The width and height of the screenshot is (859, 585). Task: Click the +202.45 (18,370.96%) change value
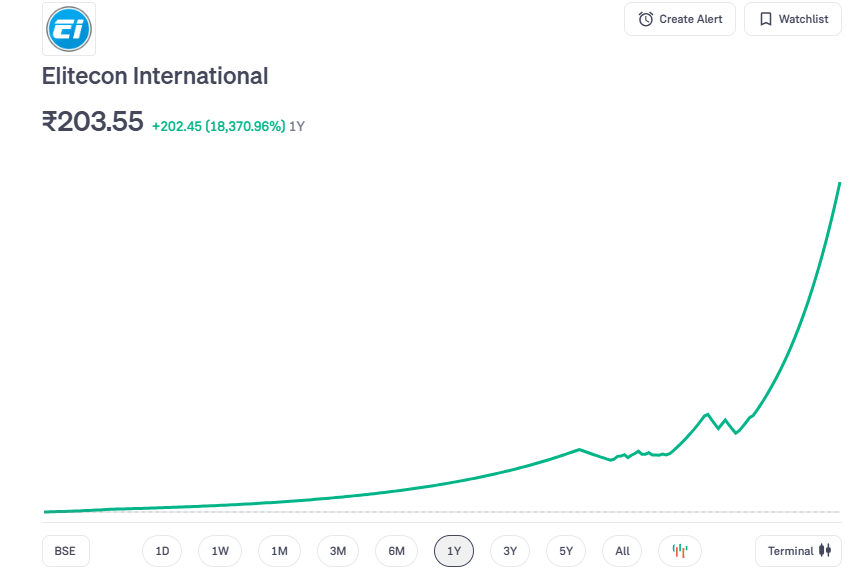pyautogui.click(x=219, y=127)
